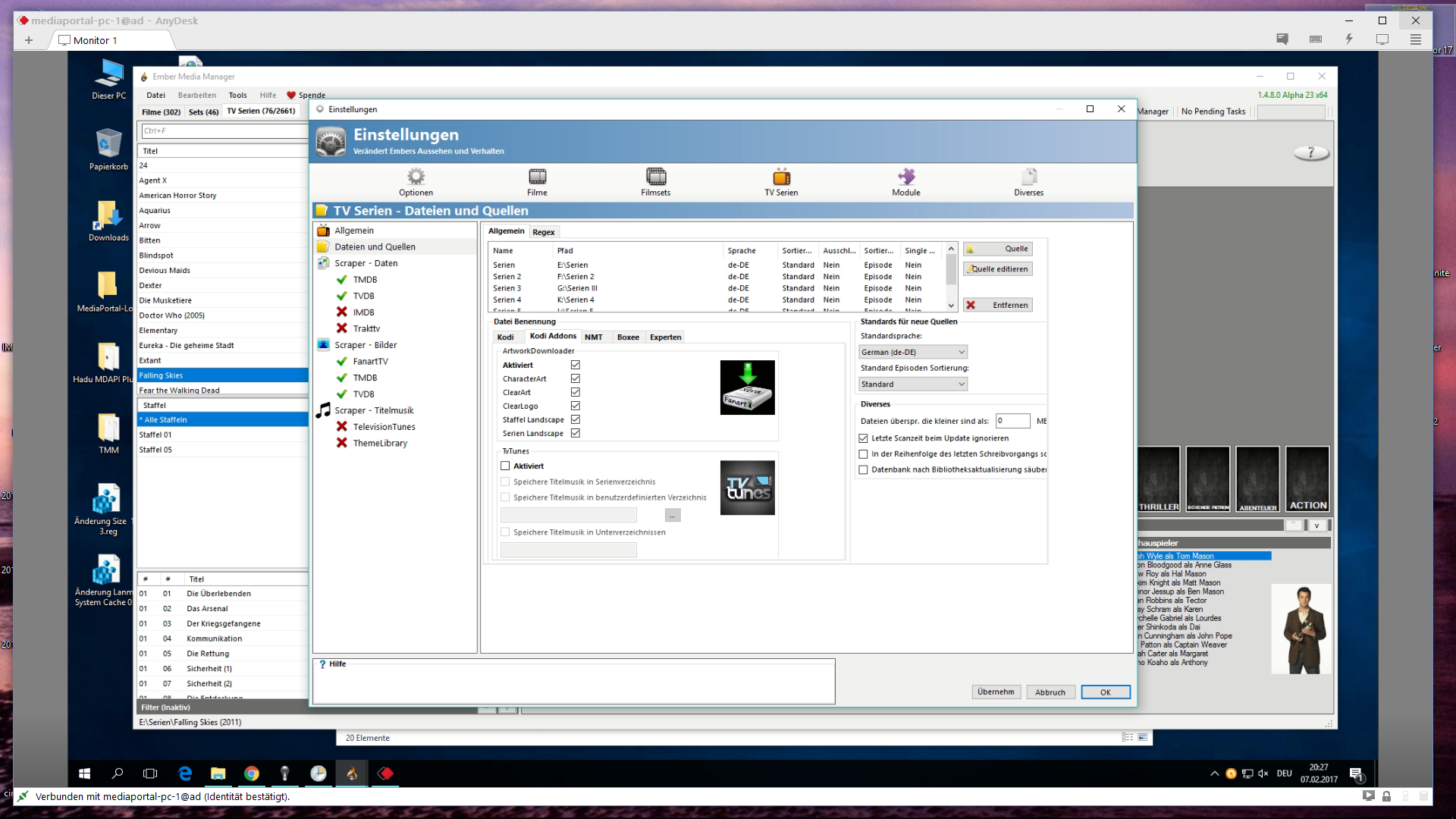Confirm settings with OK button
Viewport: 1456px width, 819px height.
(x=1106, y=692)
